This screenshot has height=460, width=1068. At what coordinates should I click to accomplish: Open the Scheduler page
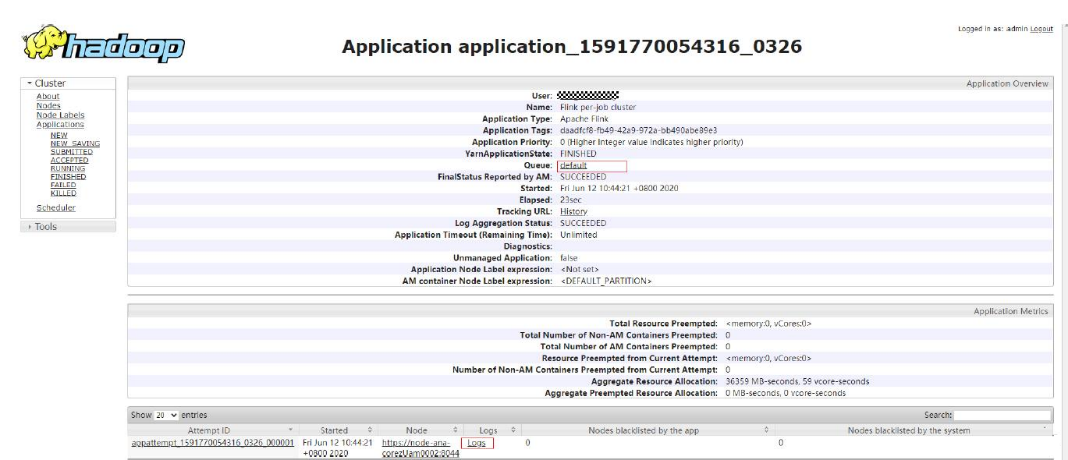click(56, 208)
